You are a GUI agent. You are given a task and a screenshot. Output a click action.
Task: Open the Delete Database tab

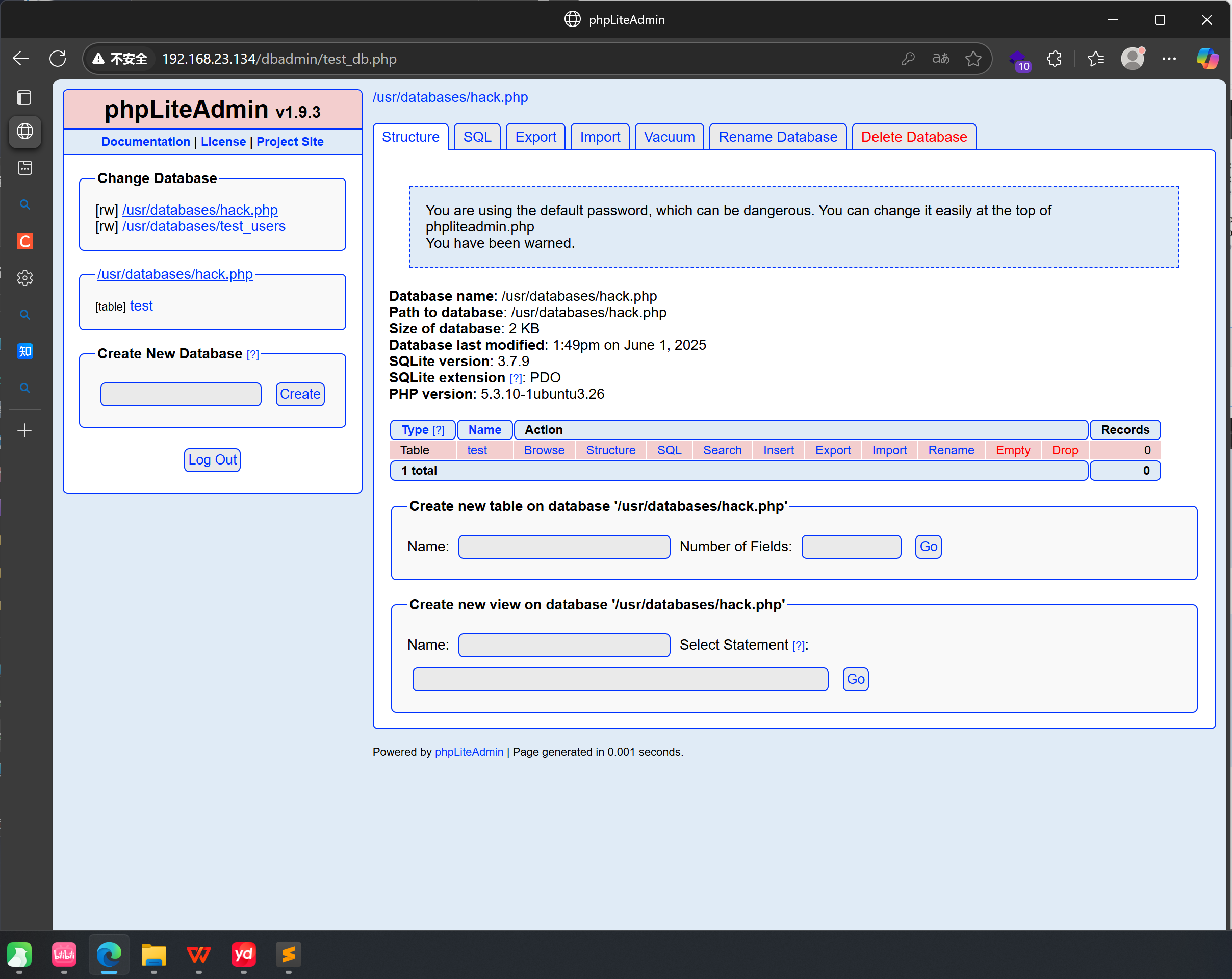913,137
